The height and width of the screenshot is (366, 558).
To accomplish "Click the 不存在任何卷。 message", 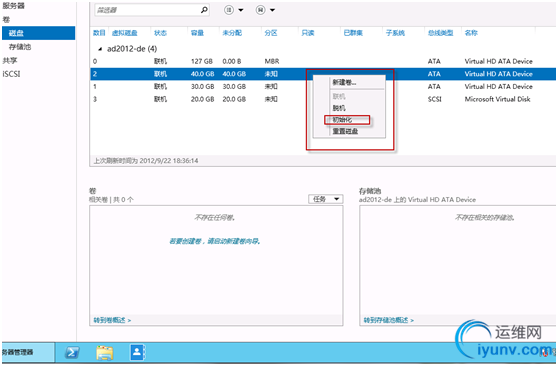I will pos(215,218).
